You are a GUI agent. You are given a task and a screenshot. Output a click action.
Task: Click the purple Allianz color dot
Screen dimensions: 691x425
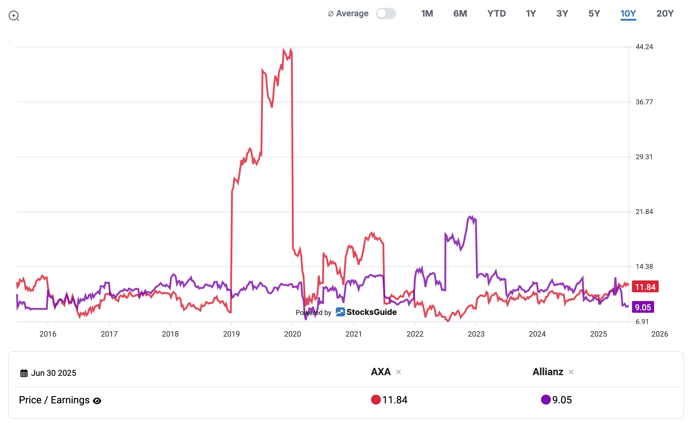click(546, 400)
